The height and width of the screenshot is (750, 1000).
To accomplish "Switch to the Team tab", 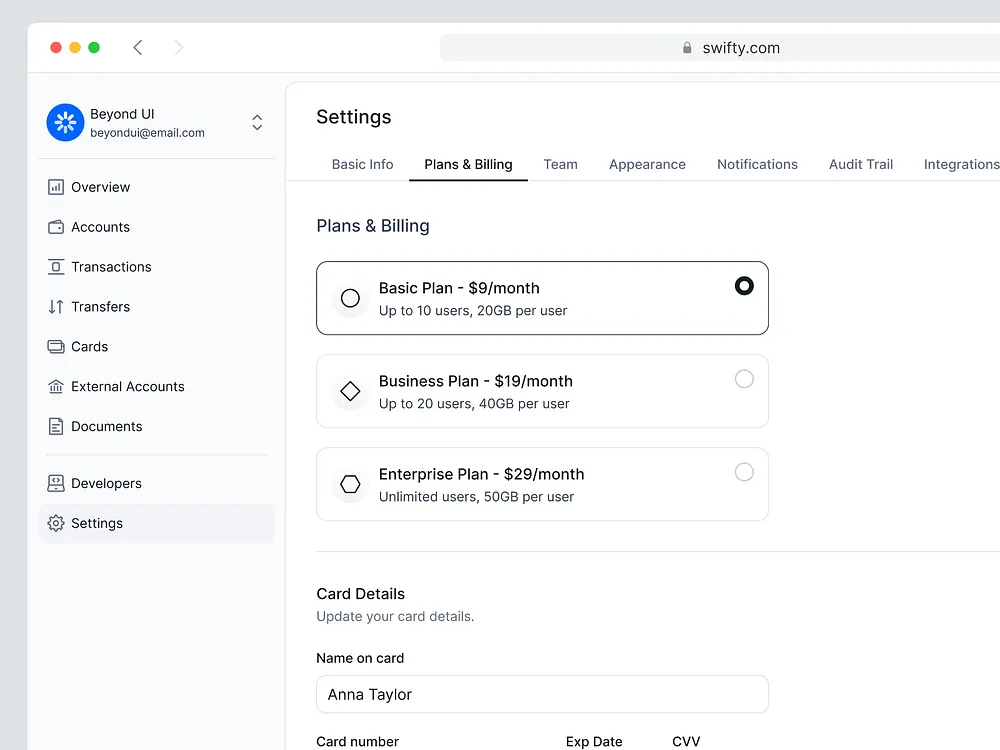I will click(x=561, y=164).
